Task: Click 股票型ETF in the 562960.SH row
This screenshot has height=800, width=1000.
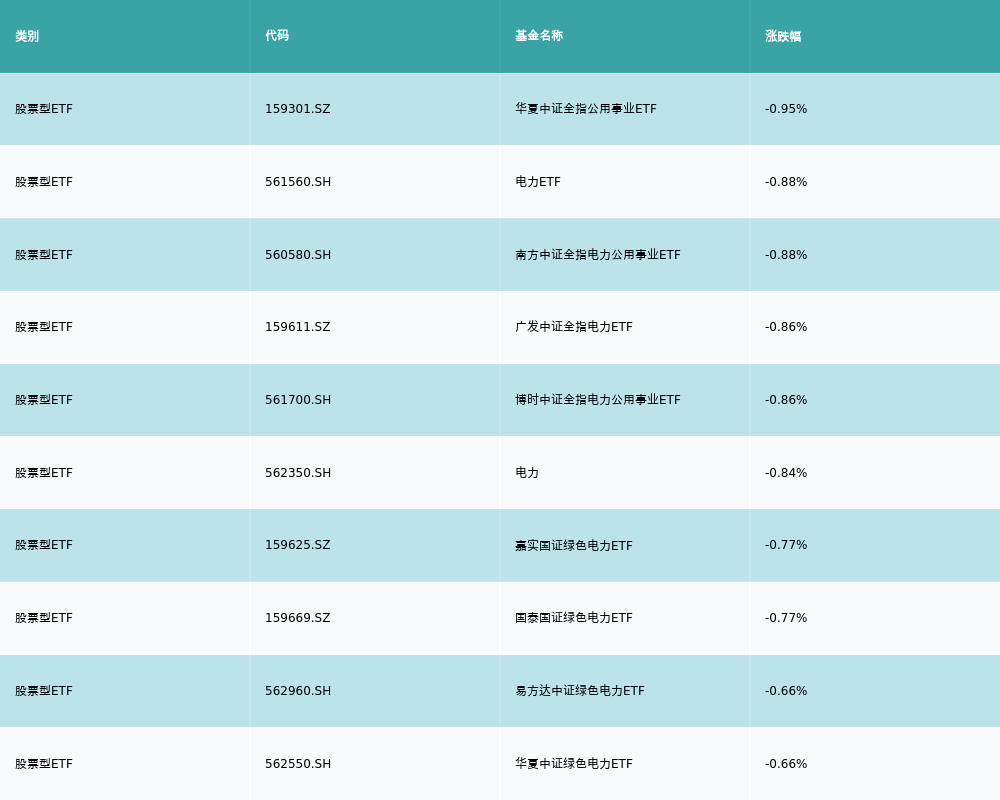Action: click(44, 691)
